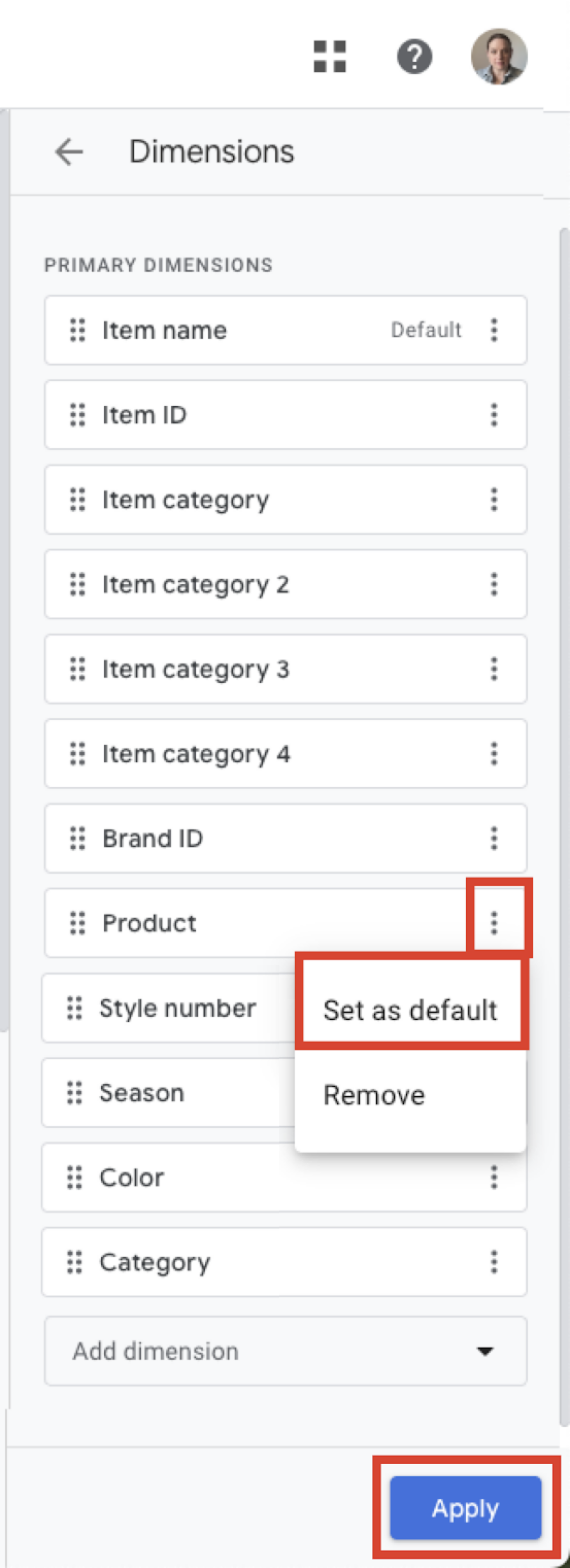Open the user profile avatar

[x=499, y=56]
